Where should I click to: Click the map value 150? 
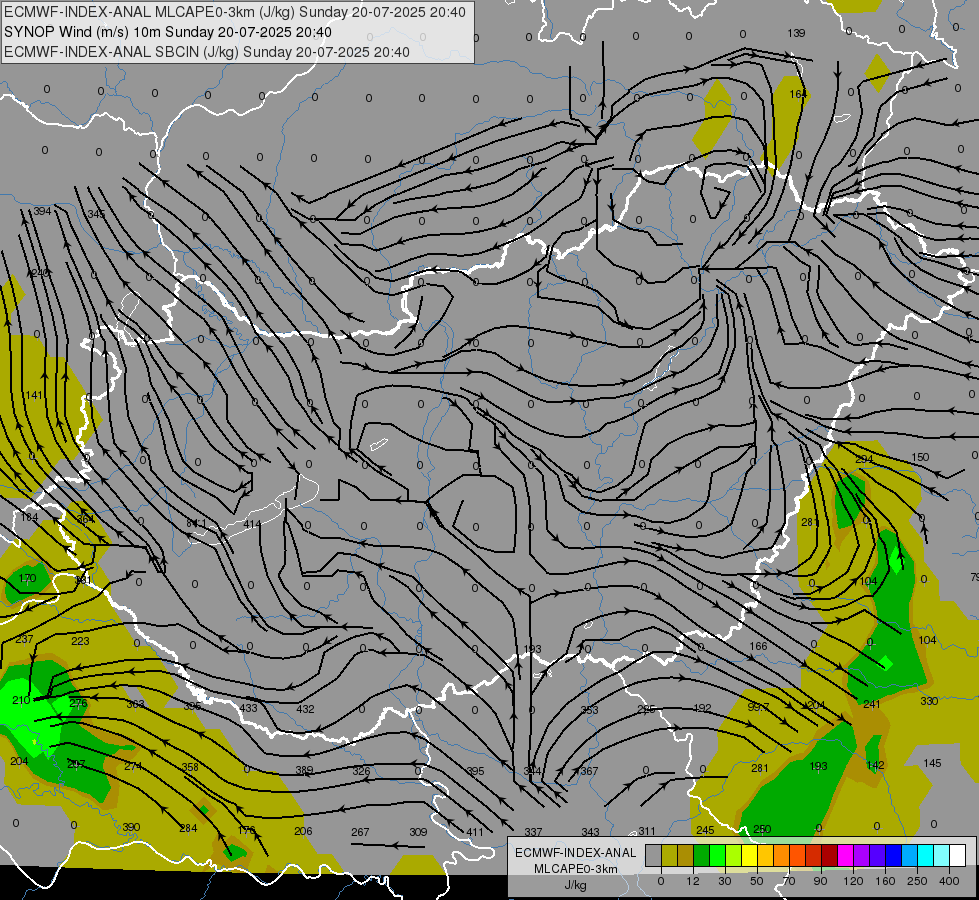click(x=920, y=457)
